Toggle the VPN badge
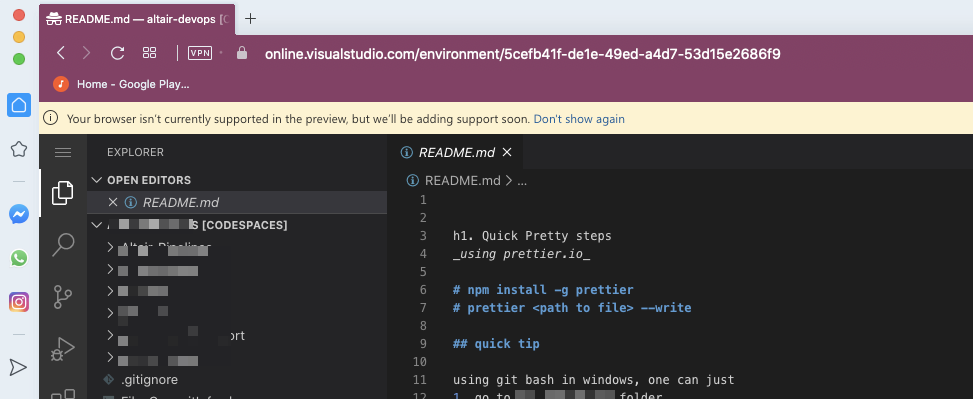Image resolution: width=973 pixels, height=399 pixels. click(200, 53)
